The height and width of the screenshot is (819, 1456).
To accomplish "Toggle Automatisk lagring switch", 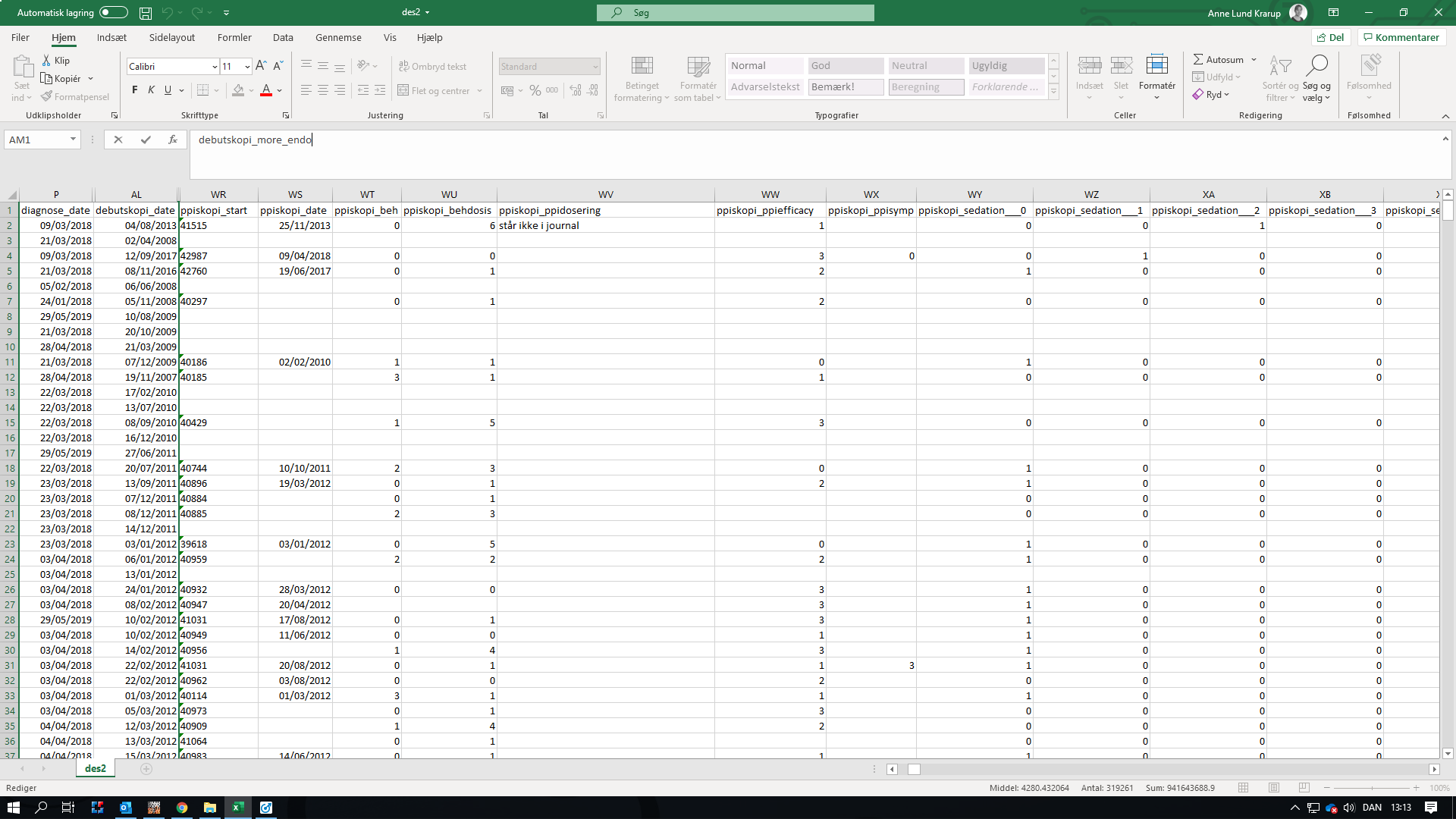I will point(113,13).
